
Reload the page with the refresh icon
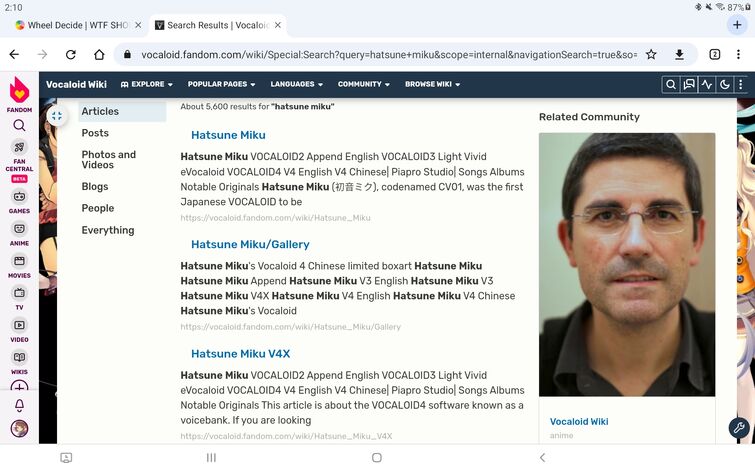pos(71,54)
